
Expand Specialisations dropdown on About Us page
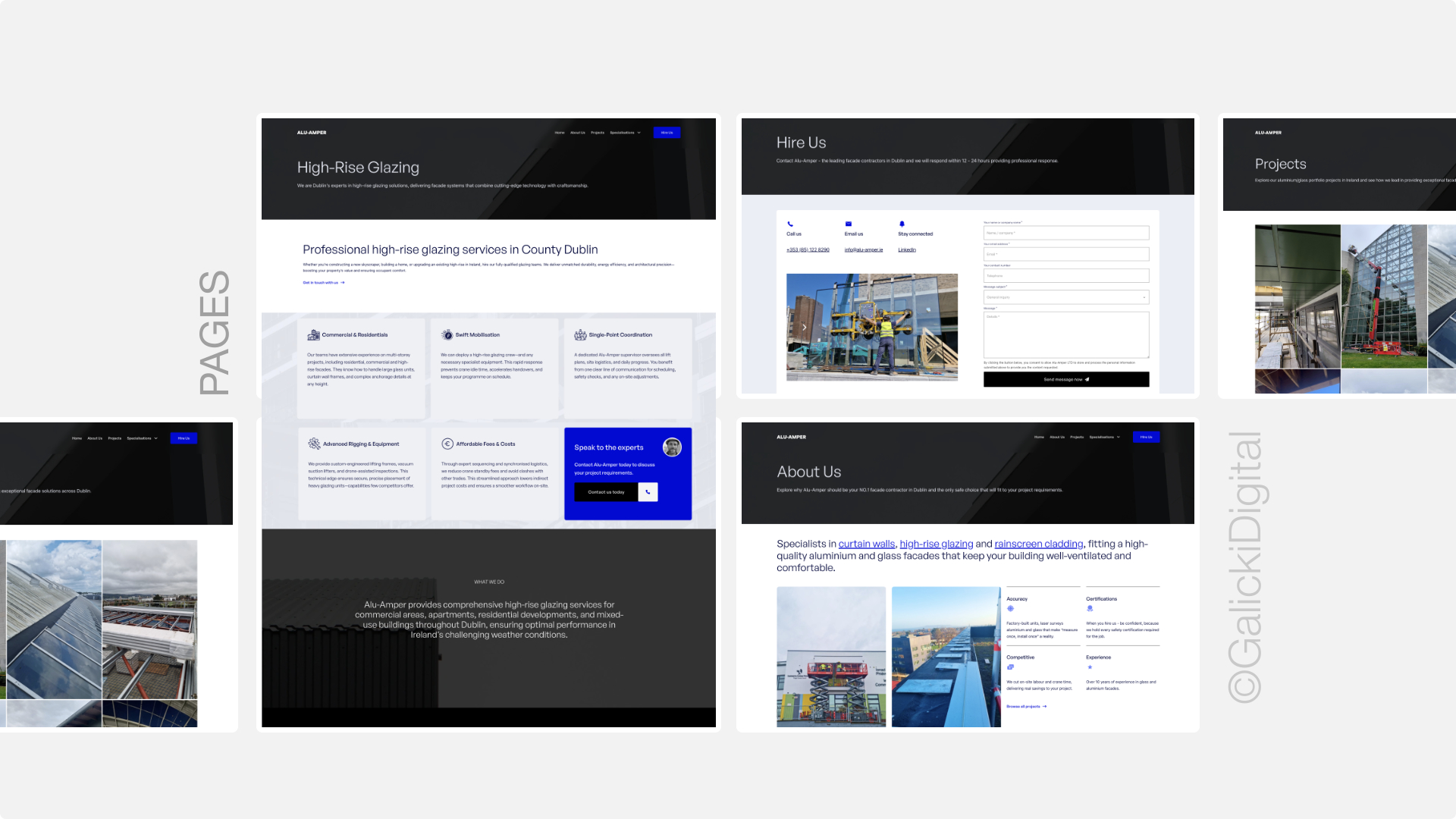point(1104,437)
